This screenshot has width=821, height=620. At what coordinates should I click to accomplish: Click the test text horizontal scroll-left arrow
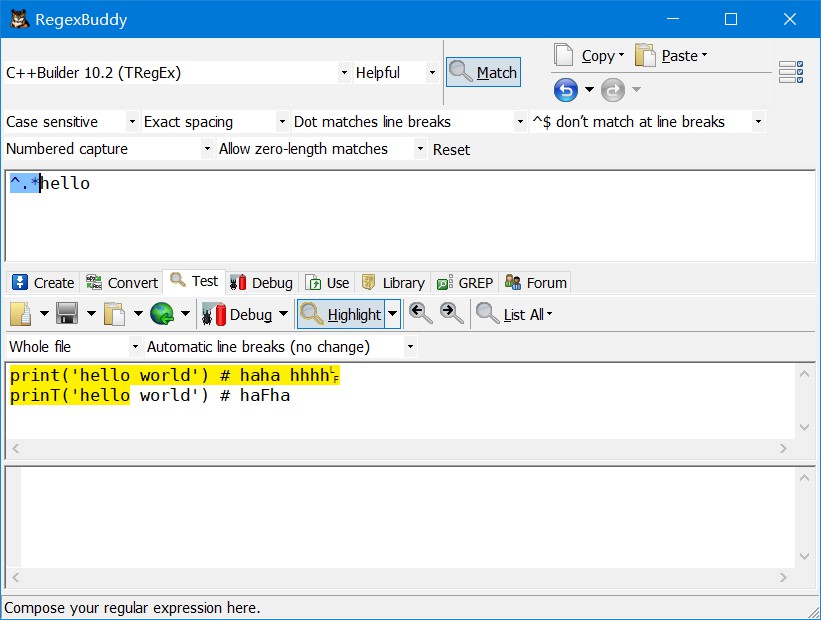pyautogui.click(x=16, y=448)
